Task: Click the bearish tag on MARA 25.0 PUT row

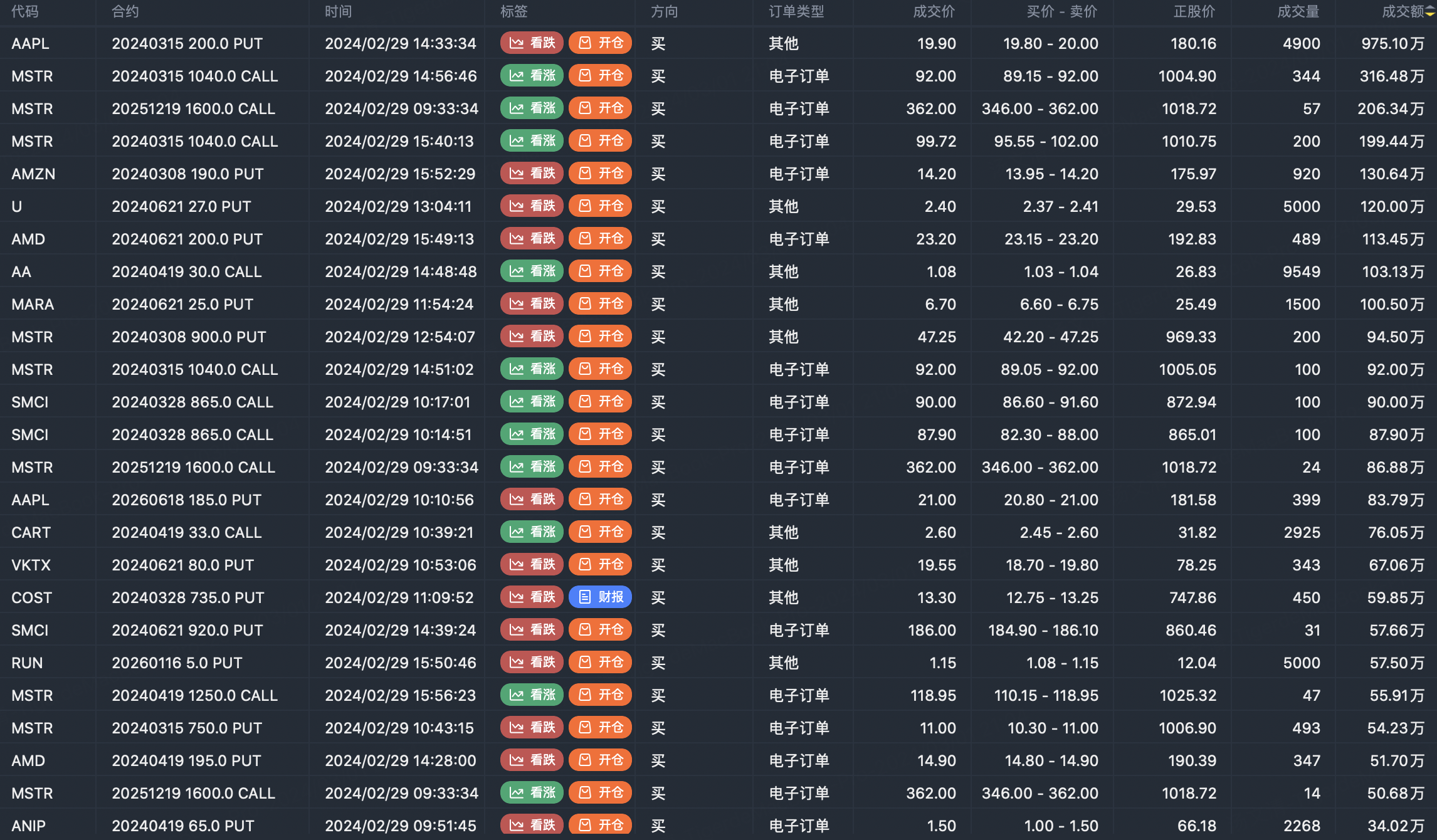Action: (532, 304)
